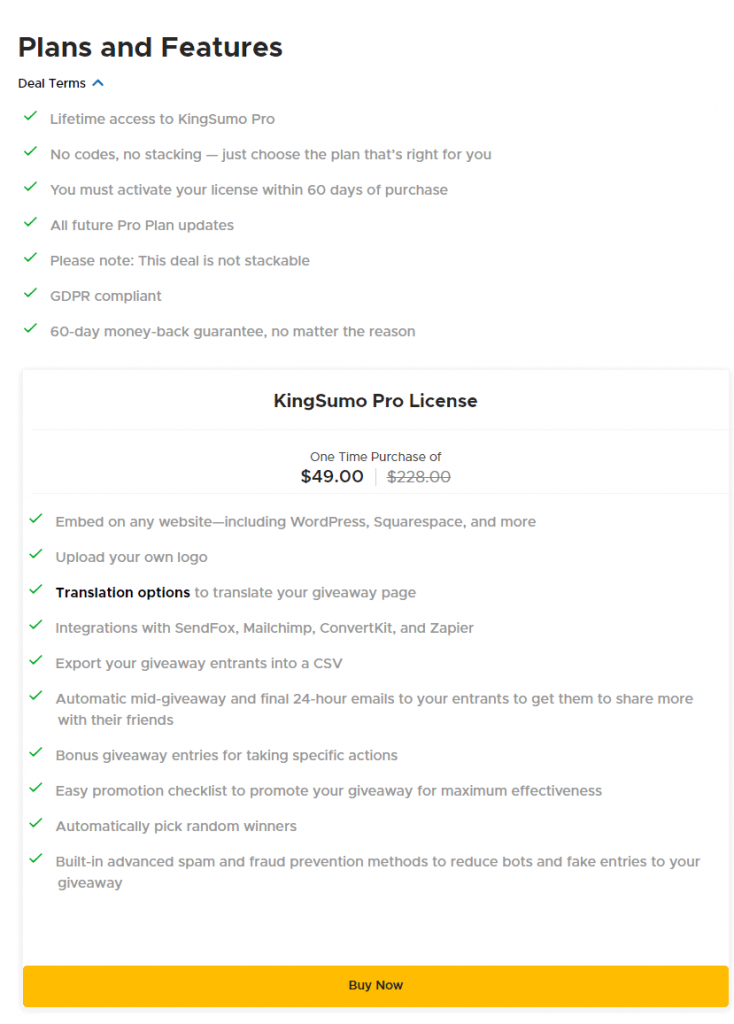Click the Plans and Features heading
734x1024 pixels.
coord(150,47)
